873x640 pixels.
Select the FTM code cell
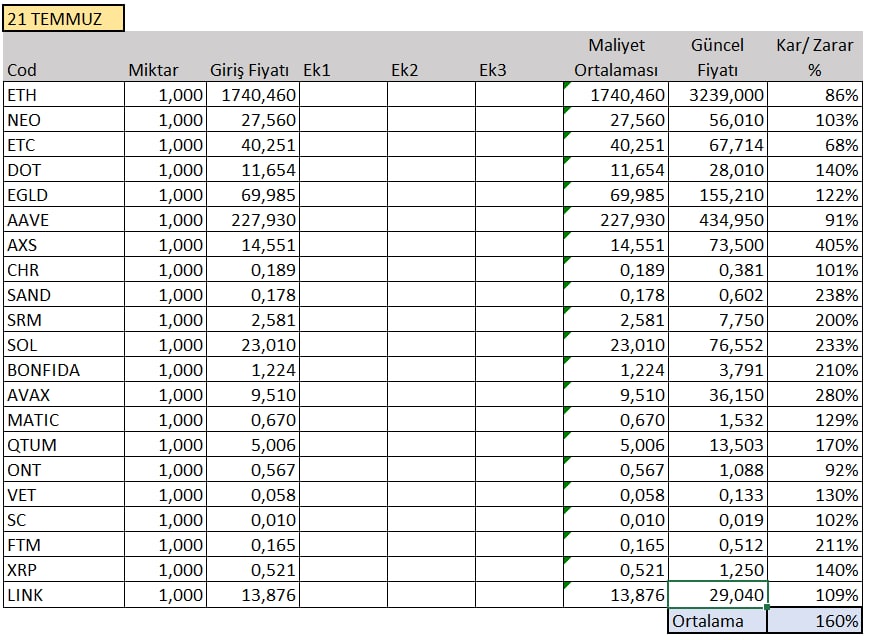tap(63, 545)
